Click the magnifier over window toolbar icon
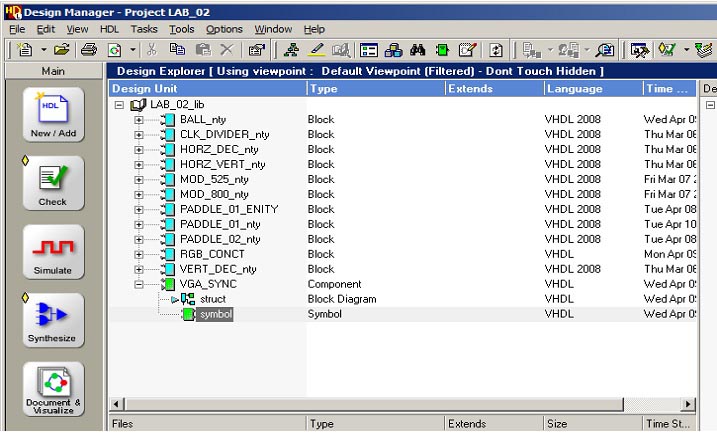The width and height of the screenshot is (717, 433). (x=605, y=49)
